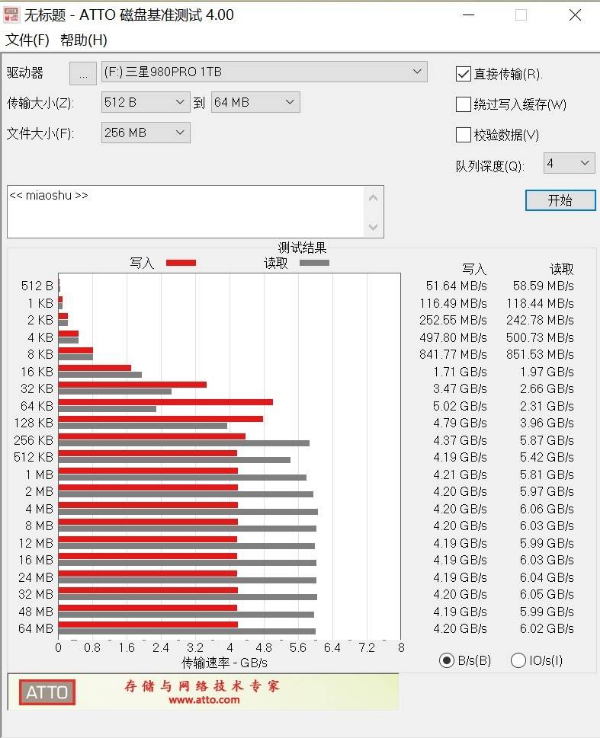
Task: Click the ATTO logo in the banner
Action: (47, 692)
